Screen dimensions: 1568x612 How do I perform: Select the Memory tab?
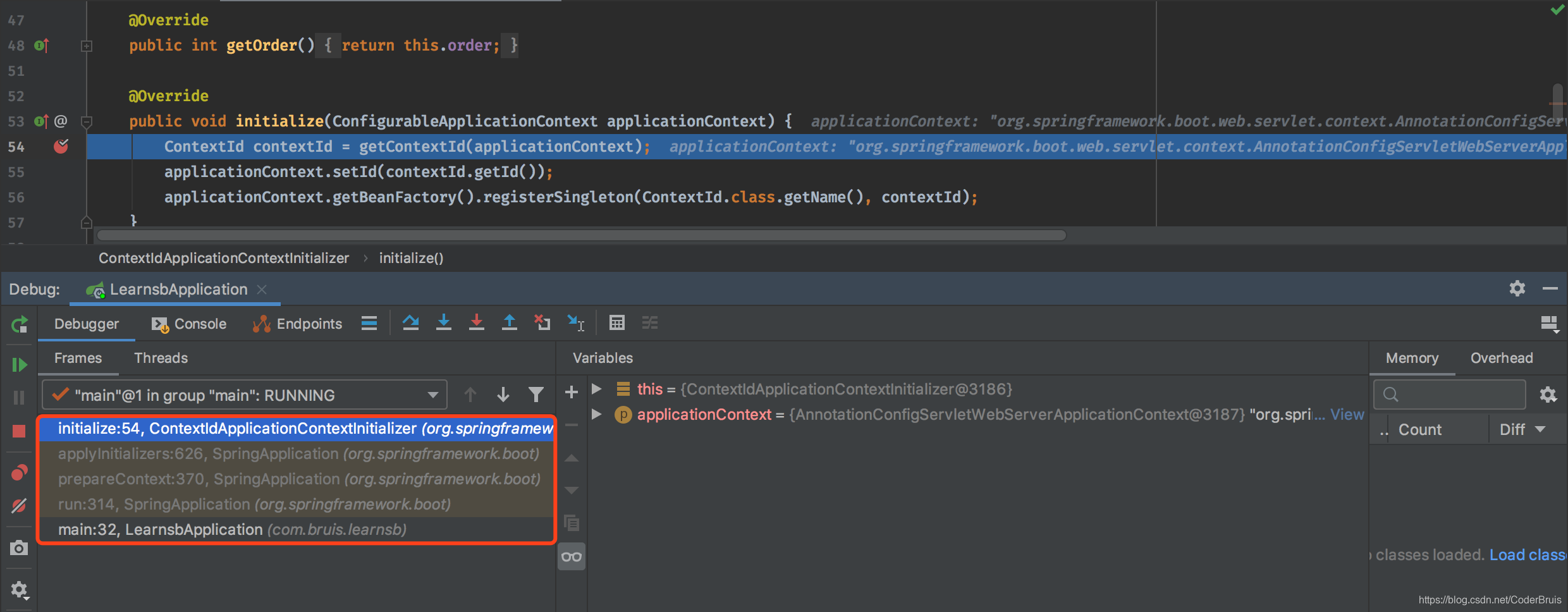[1412, 358]
